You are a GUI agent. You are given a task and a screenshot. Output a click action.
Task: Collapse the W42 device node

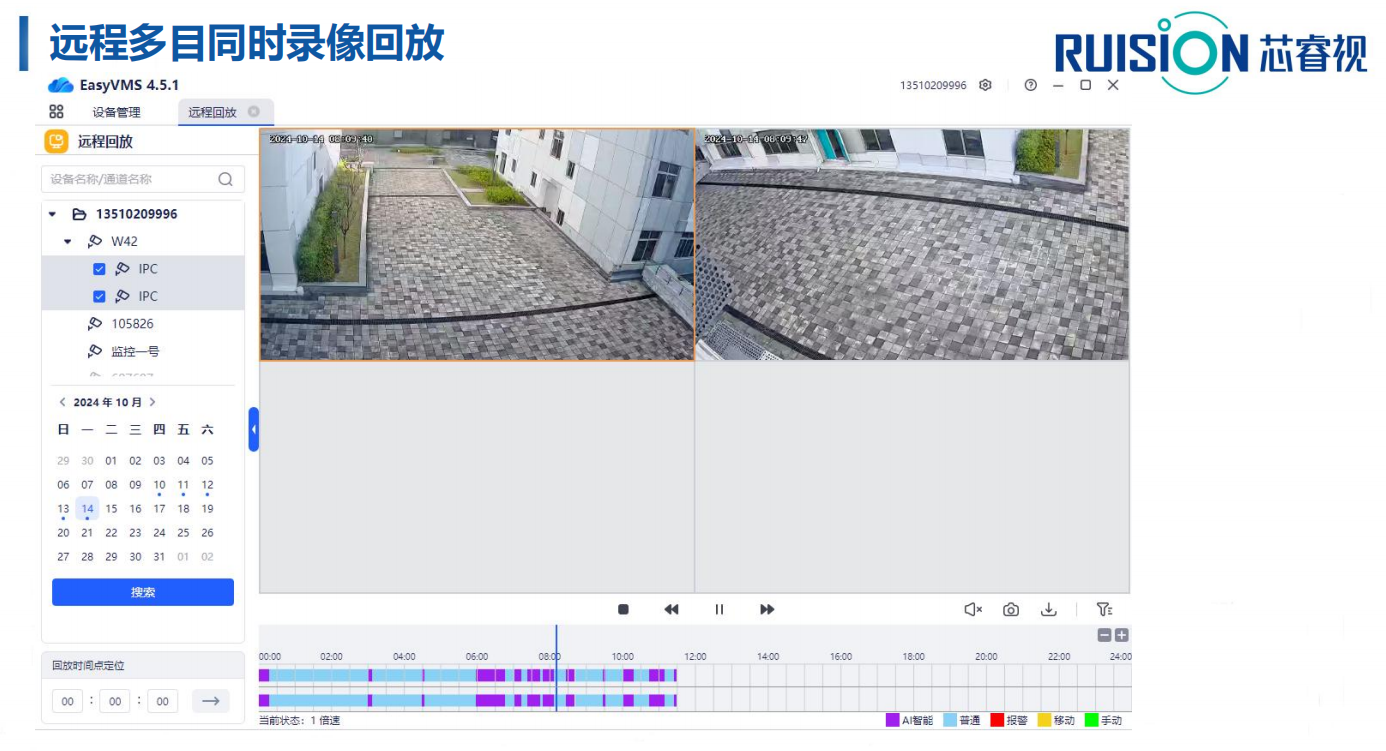tap(68, 241)
